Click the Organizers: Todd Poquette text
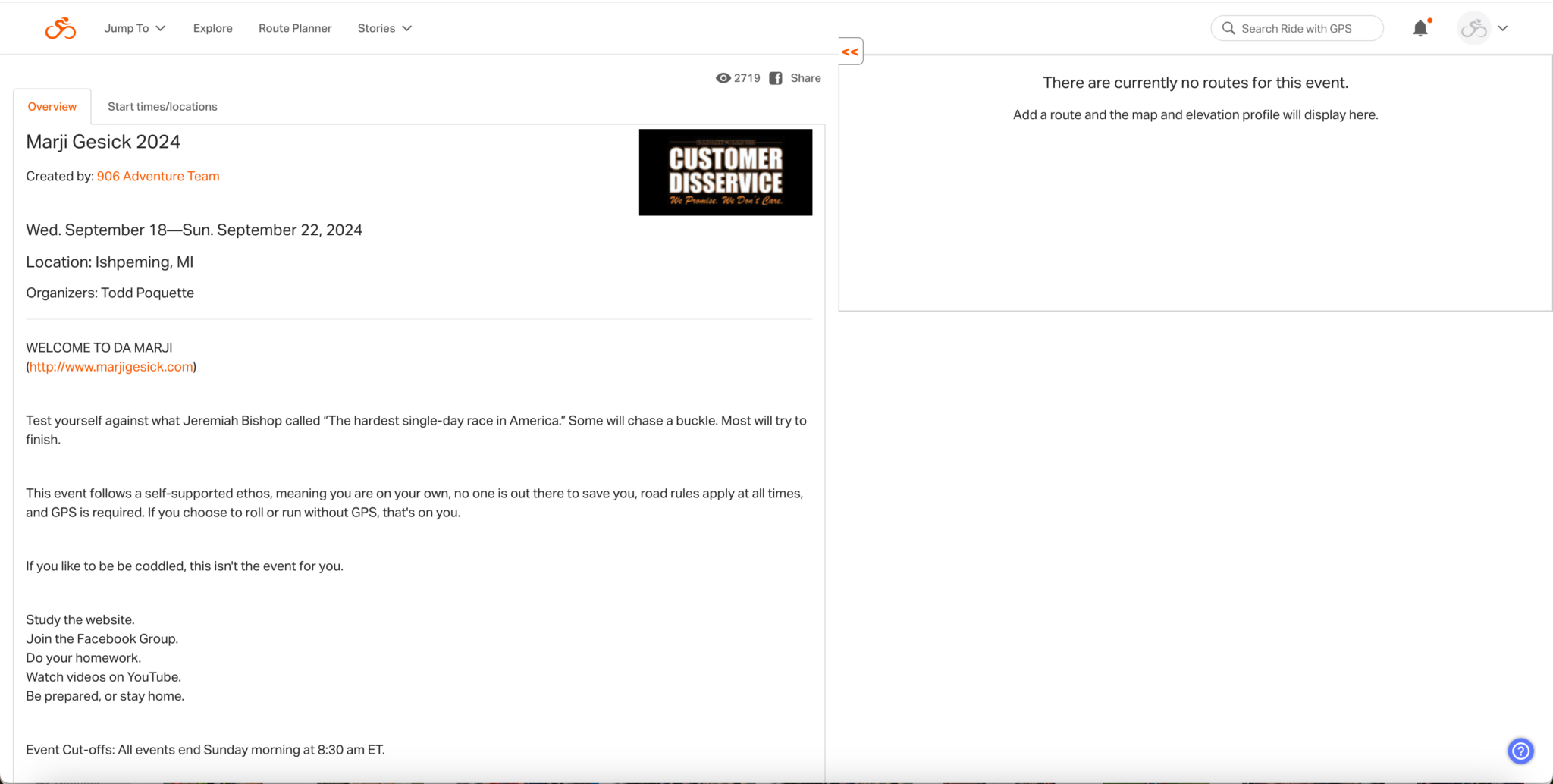This screenshot has height=784, width=1553. (x=110, y=293)
